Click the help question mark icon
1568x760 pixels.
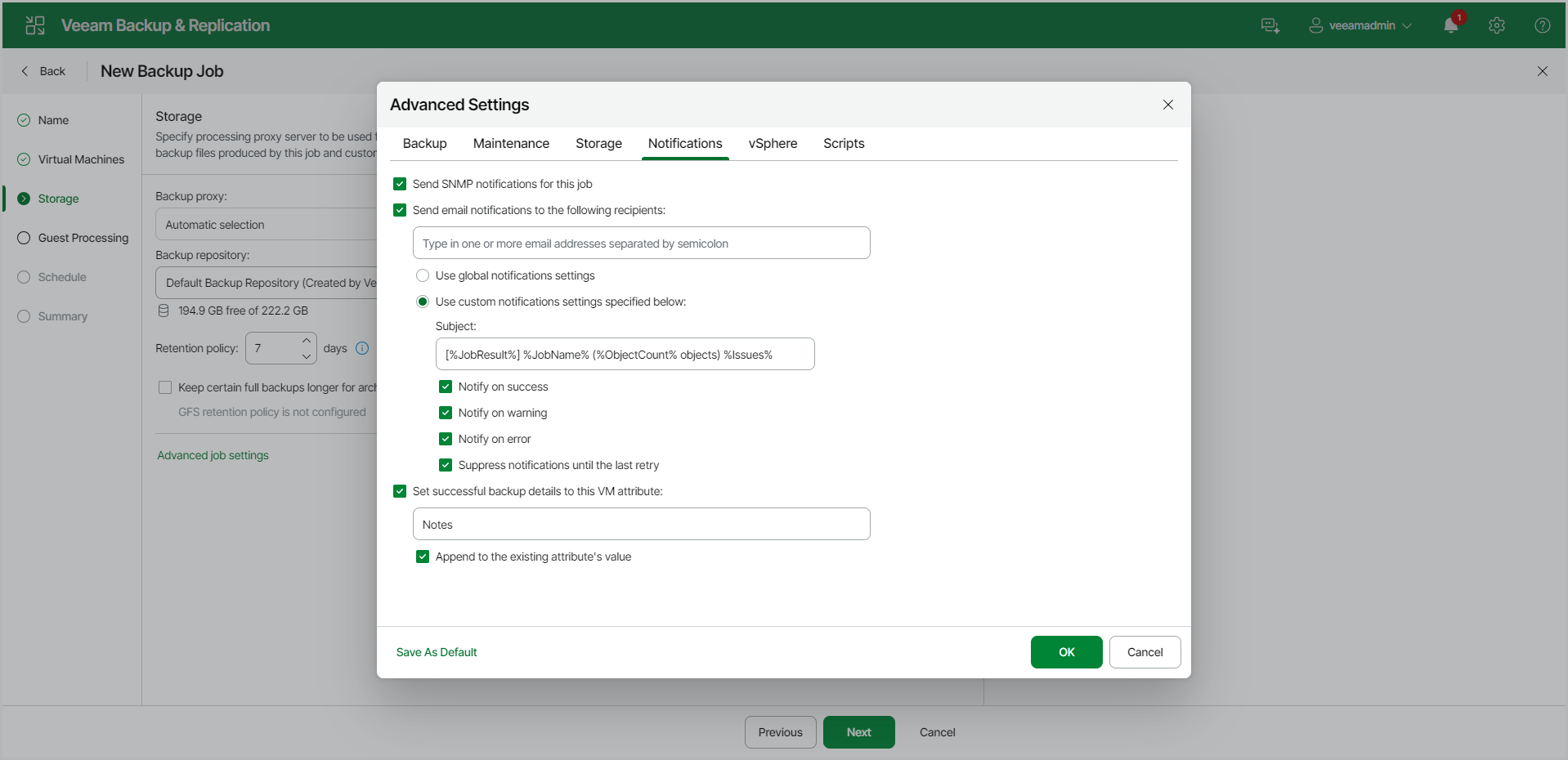click(1543, 25)
